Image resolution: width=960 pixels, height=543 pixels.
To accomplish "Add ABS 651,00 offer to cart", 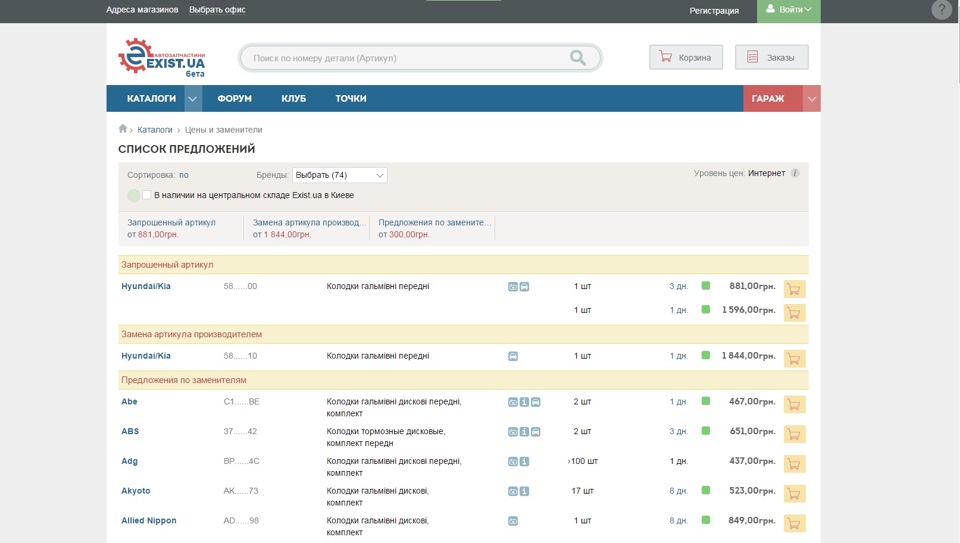I will coord(794,434).
